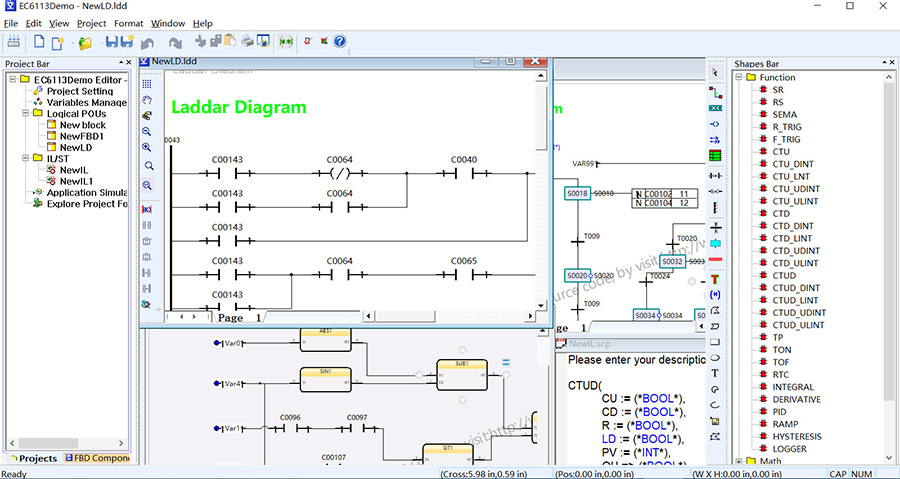Screen dimensions: 900x479
Task: Open the Project menu
Action: pyautogui.click(x=92, y=24)
